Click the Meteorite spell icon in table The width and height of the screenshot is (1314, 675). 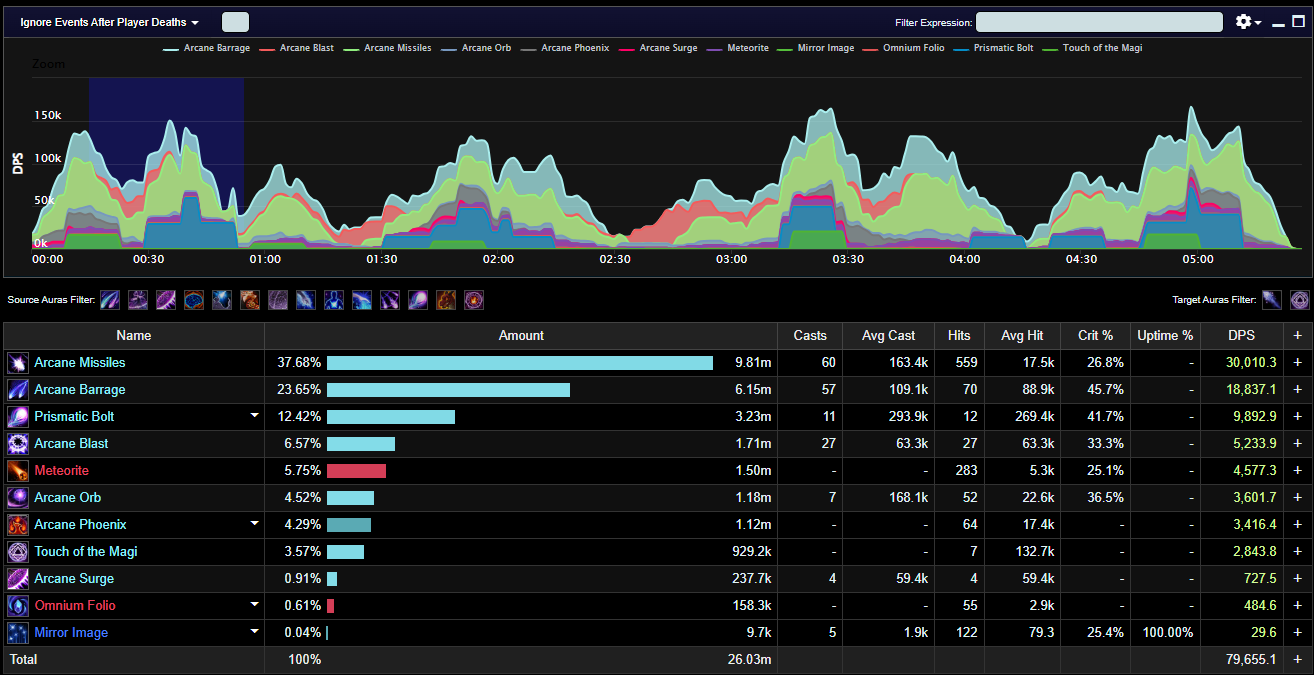pos(18,471)
